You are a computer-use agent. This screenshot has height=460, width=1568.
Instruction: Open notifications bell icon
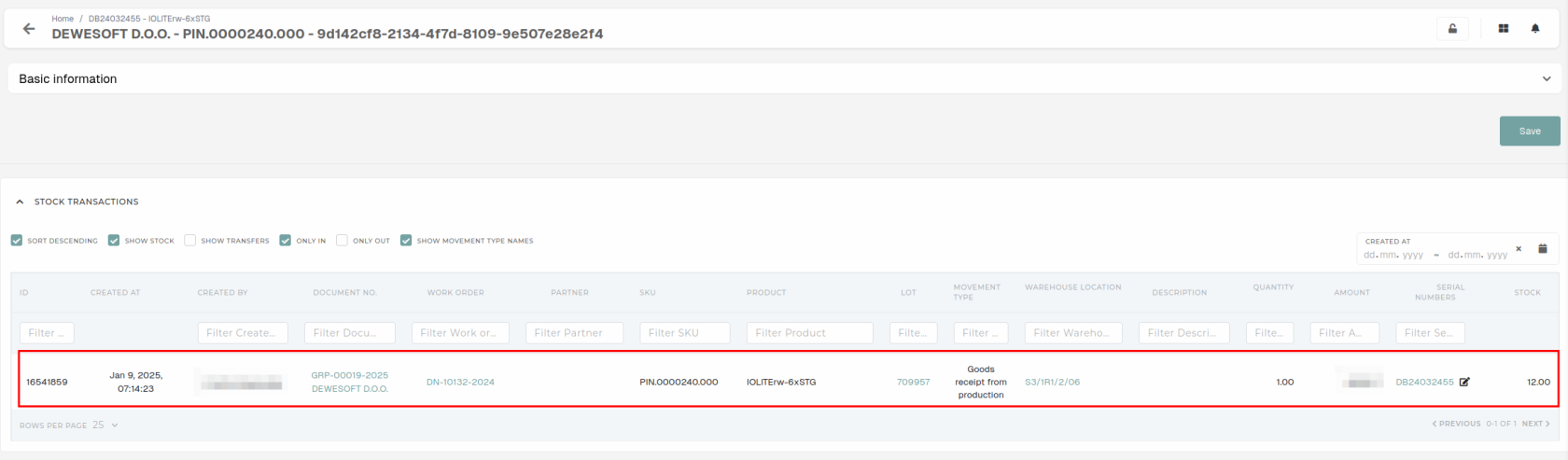pyautogui.click(x=1535, y=29)
